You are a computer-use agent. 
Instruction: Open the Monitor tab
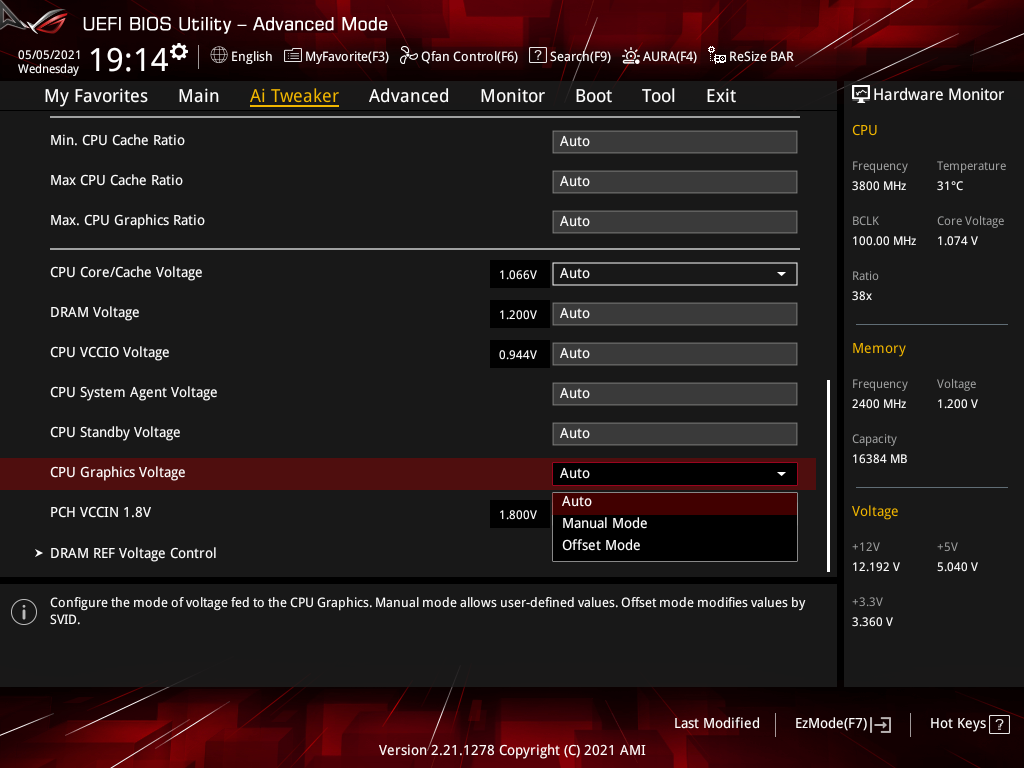pyautogui.click(x=513, y=96)
